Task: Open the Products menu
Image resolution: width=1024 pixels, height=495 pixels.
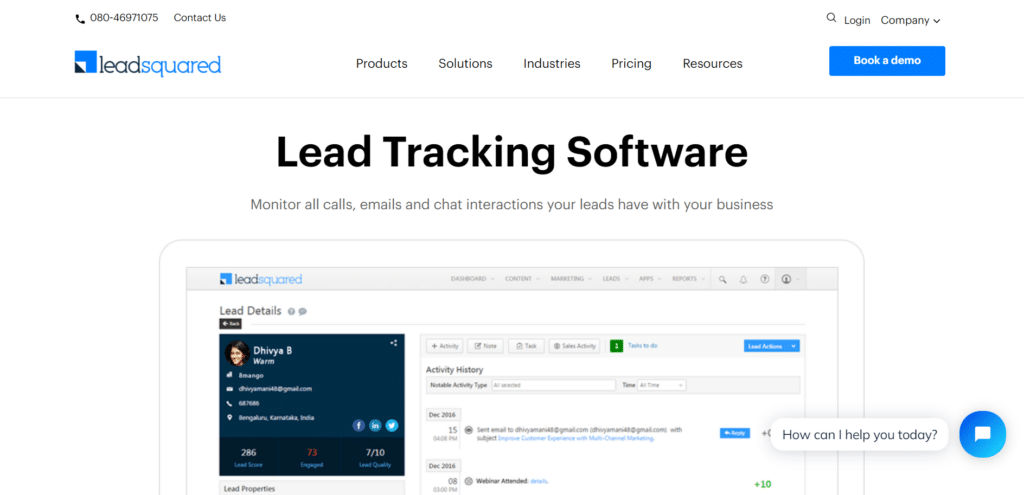Action: click(x=381, y=63)
